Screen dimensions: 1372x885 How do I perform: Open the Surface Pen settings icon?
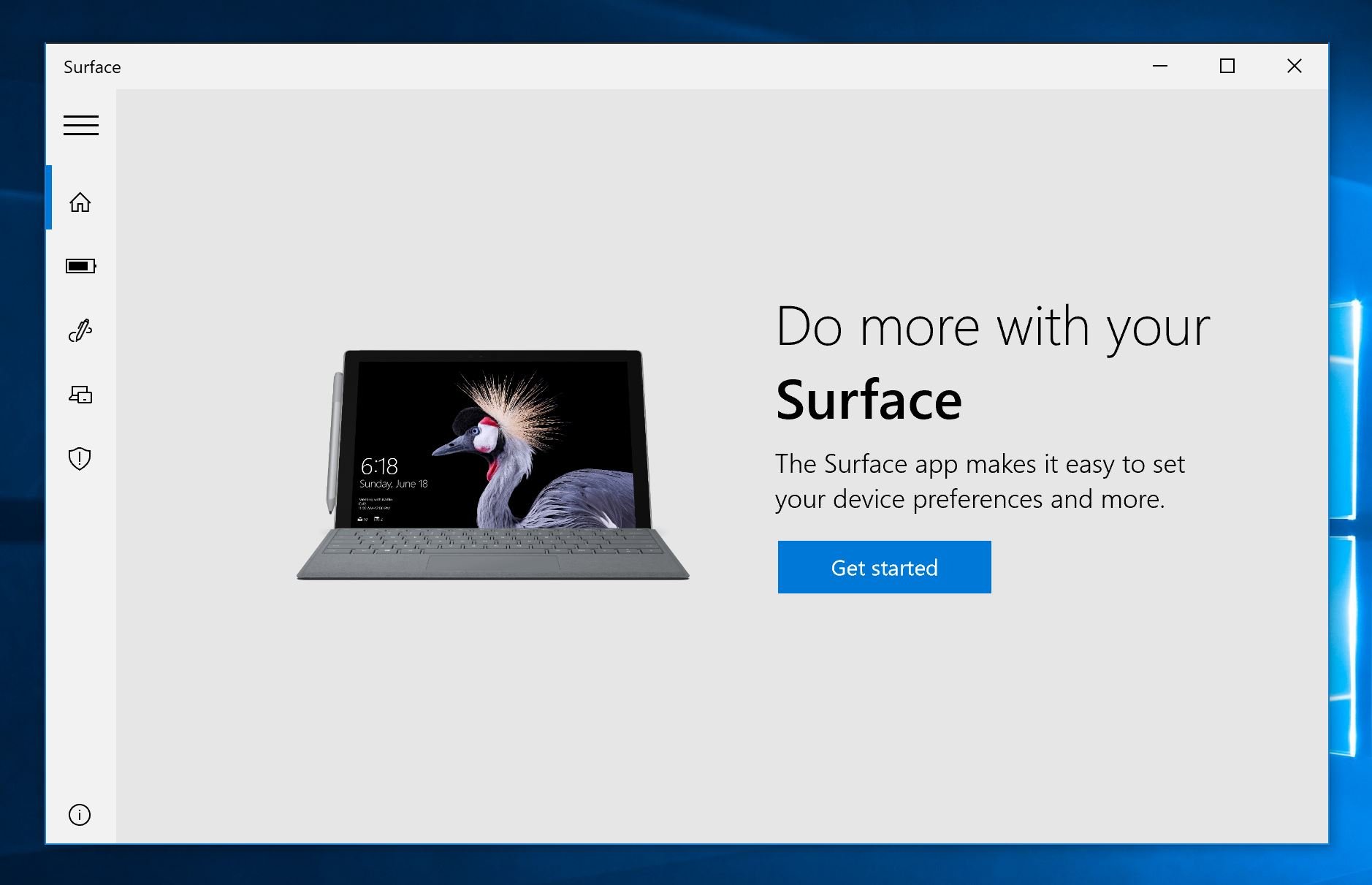[x=80, y=330]
